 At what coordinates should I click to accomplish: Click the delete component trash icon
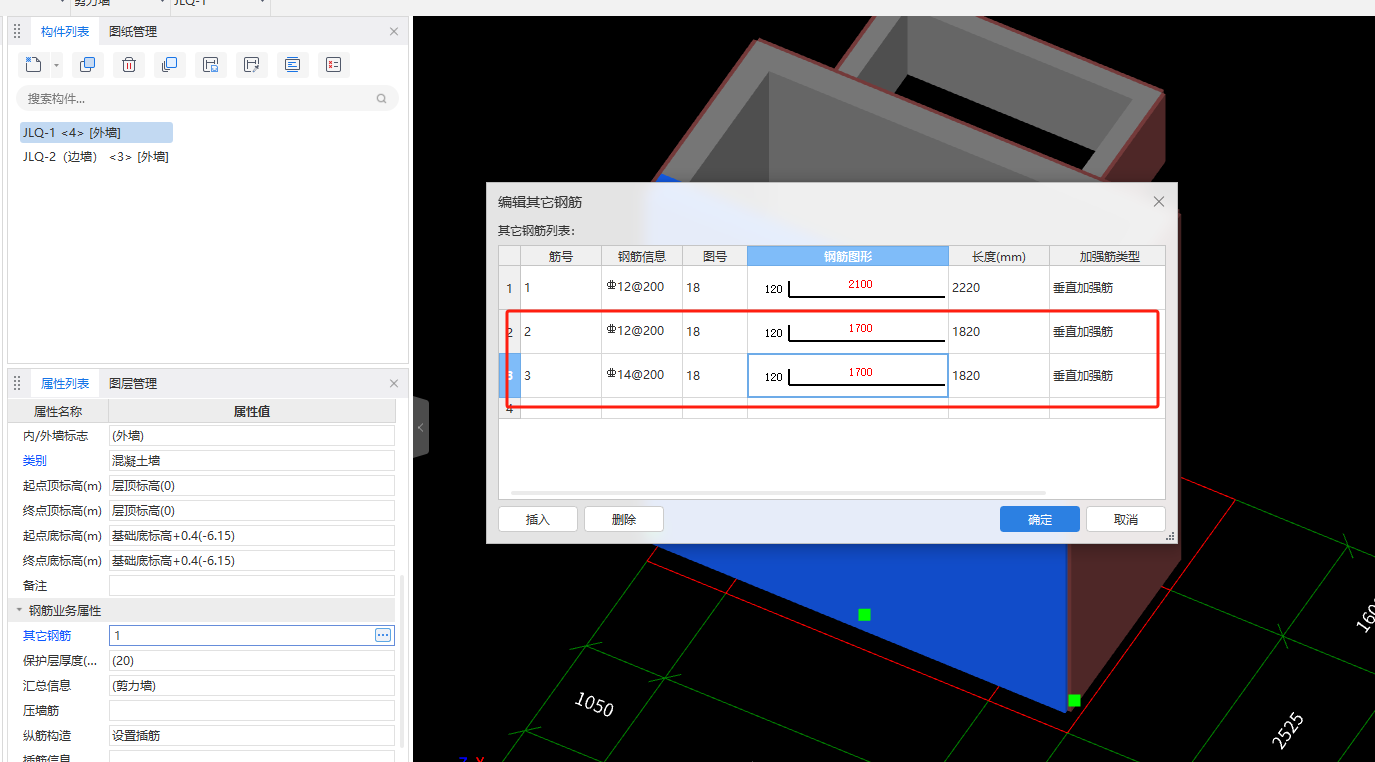[129, 65]
